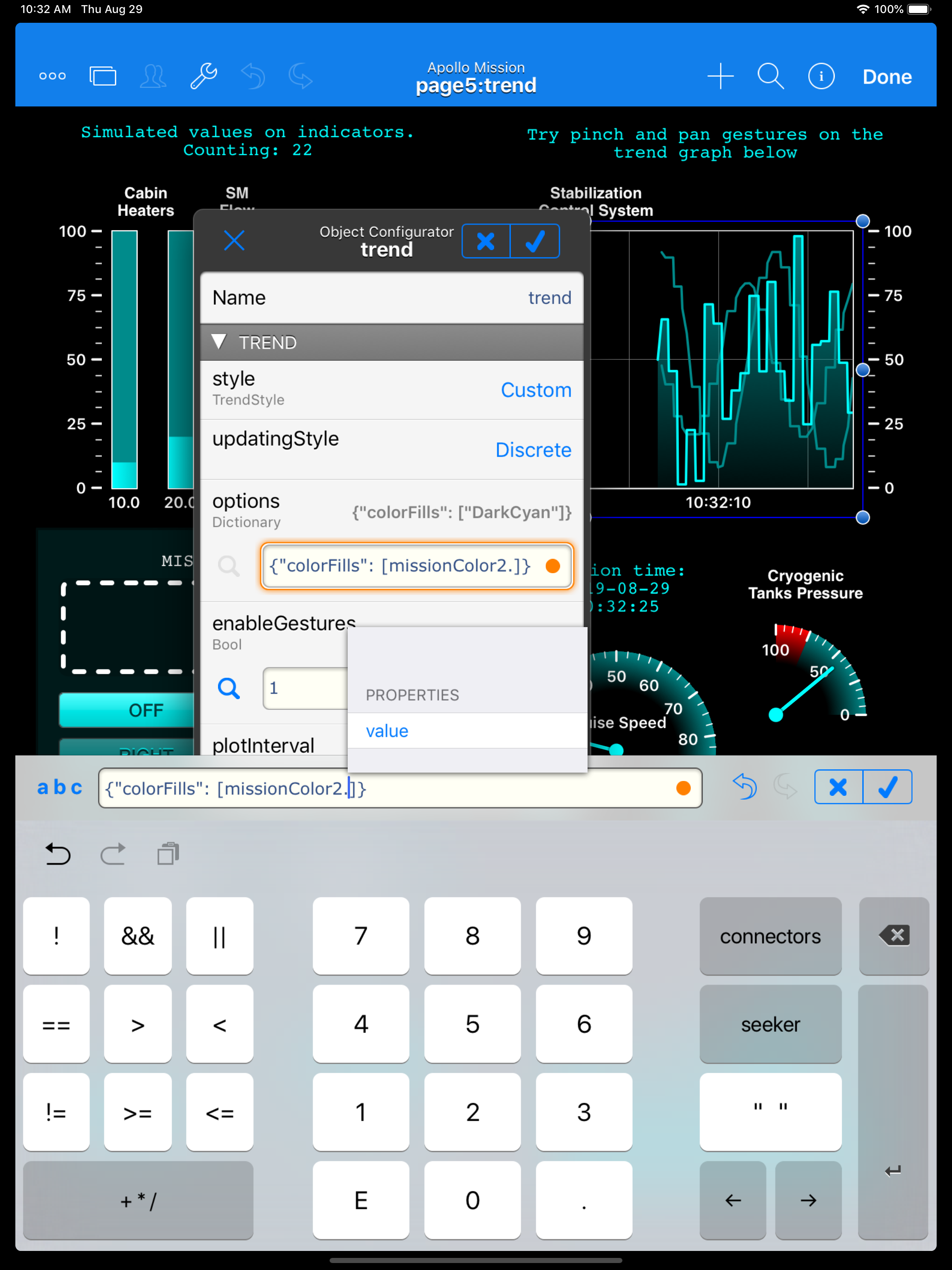Switch to + * / operators keypad
The height and width of the screenshot is (1270, 952).
tap(139, 1201)
